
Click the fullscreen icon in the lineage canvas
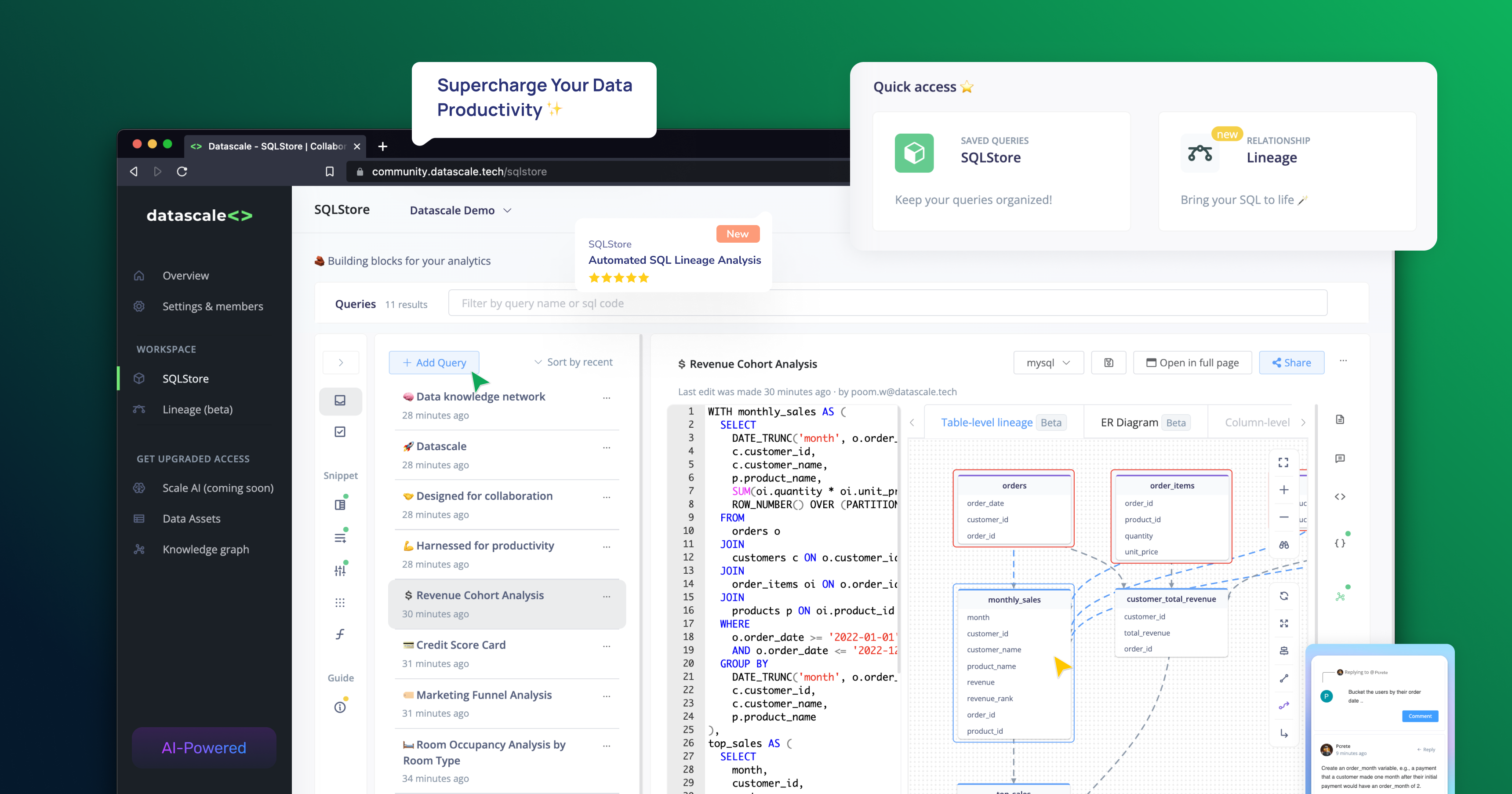(1284, 462)
